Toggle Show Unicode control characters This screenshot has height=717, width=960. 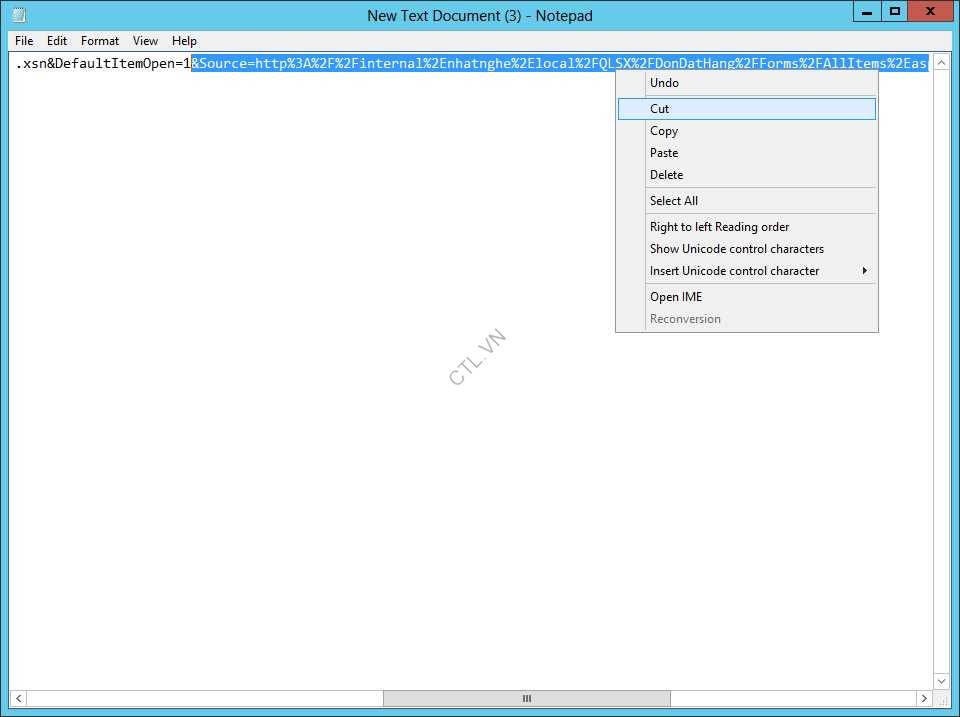coord(736,249)
